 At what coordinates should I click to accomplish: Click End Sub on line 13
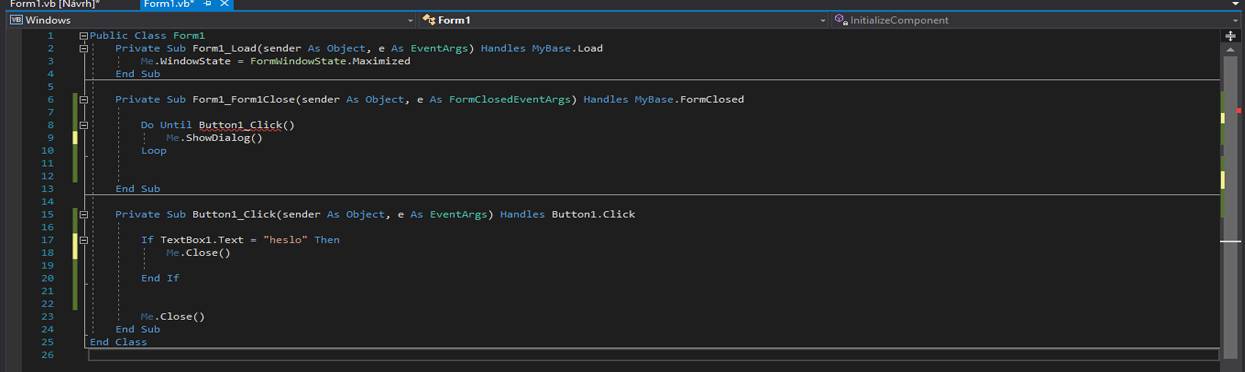pos(137,188)
